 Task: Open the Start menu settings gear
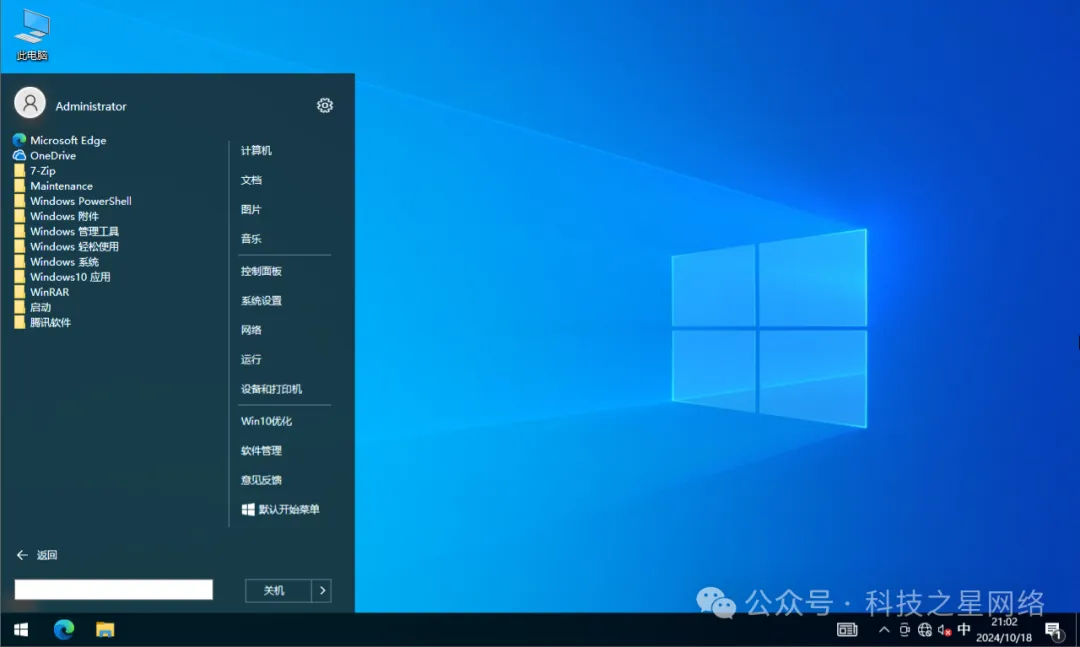pos(324,104)
